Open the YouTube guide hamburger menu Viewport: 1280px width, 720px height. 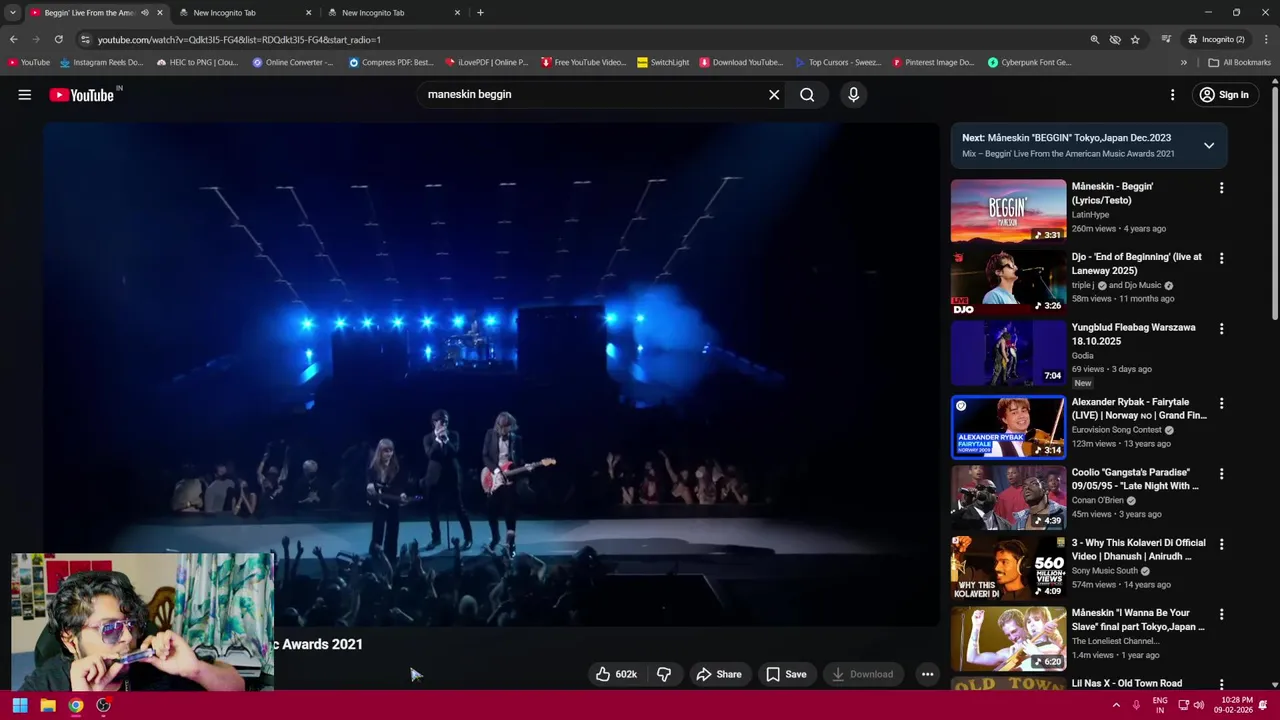24,95
